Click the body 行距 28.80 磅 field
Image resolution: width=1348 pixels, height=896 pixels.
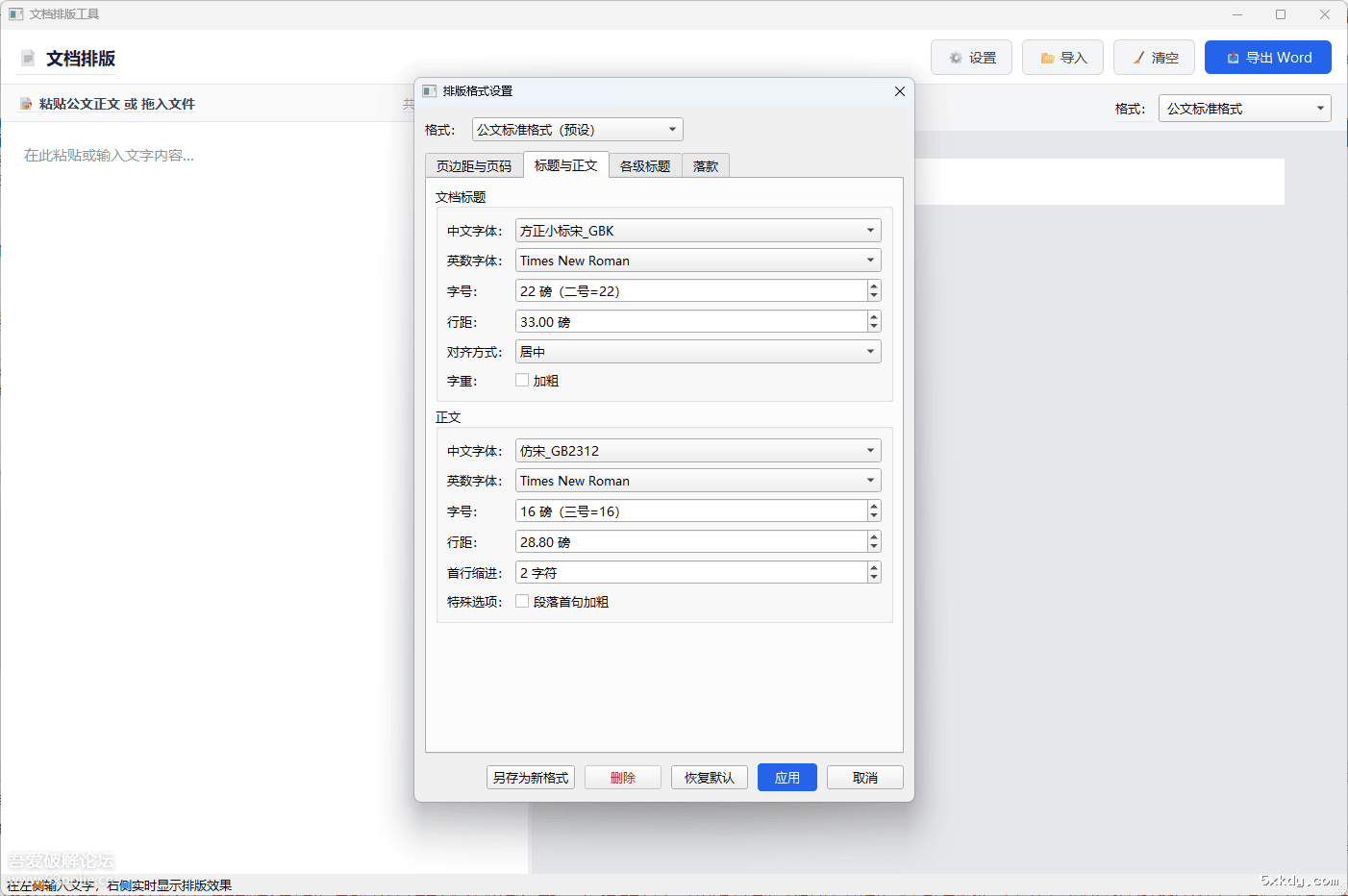[x=690, y=542]
